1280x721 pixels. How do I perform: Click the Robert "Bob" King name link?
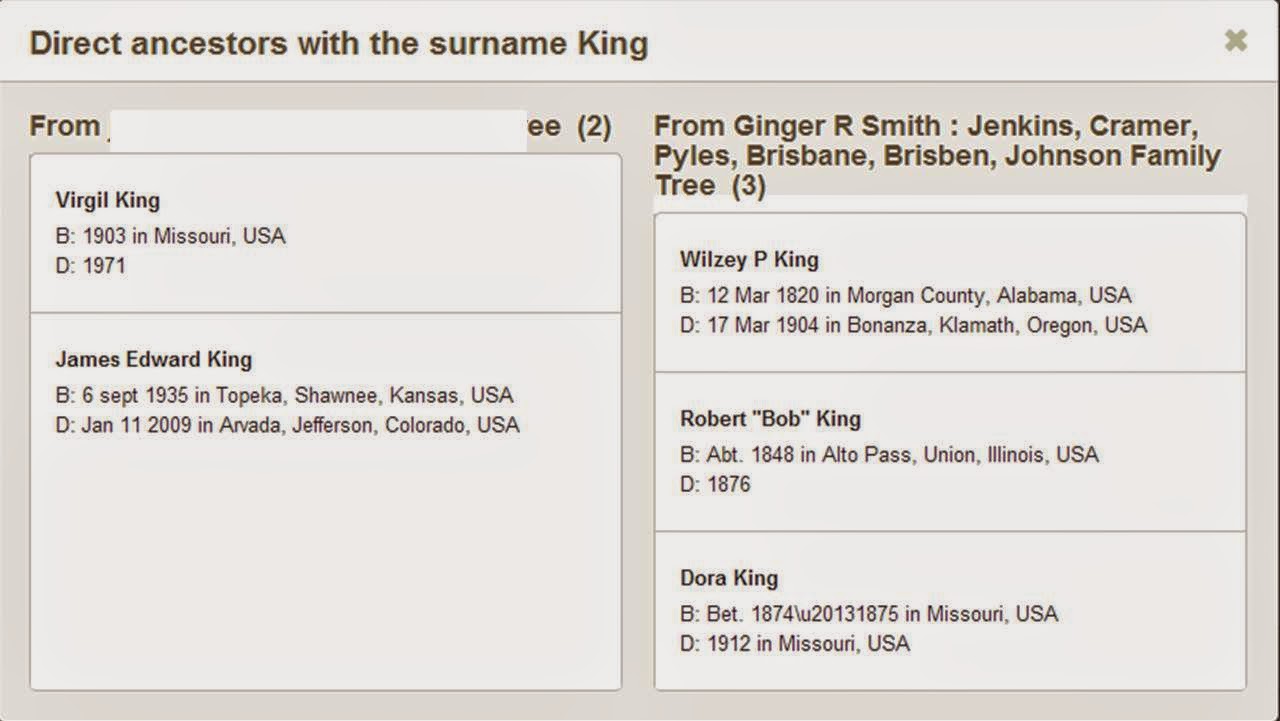(770, 418)
